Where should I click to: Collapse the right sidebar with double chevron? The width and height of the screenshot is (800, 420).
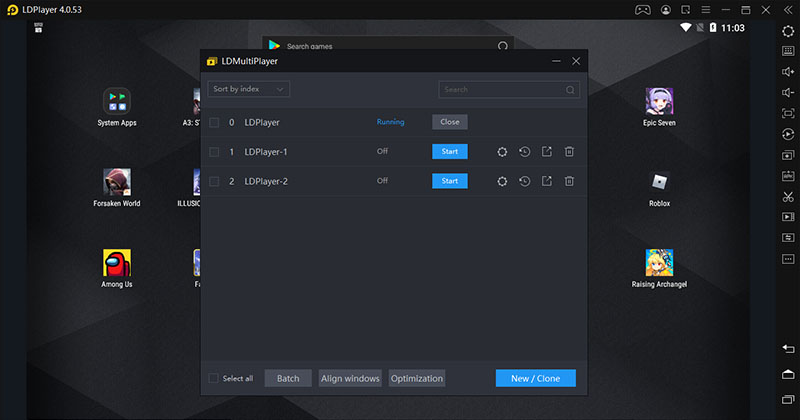(788, 10)
